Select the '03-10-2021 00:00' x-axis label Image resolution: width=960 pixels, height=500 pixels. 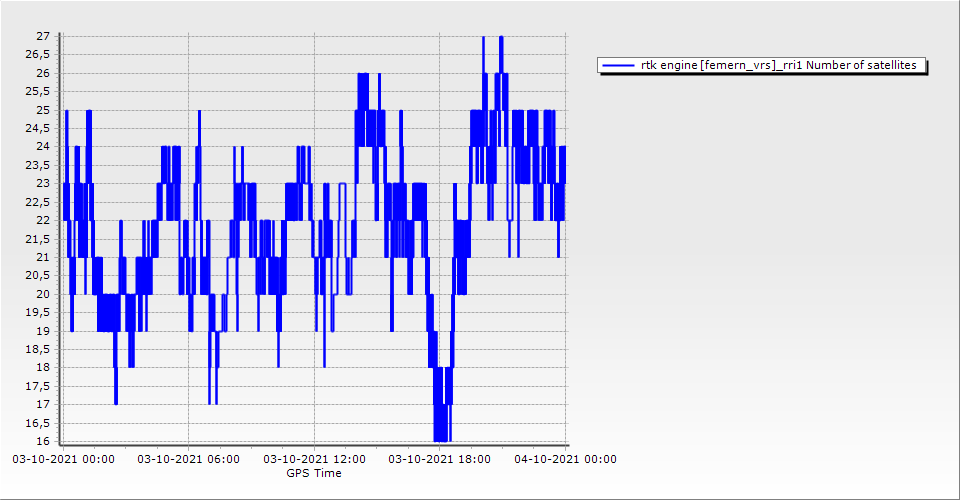[63, 460]
